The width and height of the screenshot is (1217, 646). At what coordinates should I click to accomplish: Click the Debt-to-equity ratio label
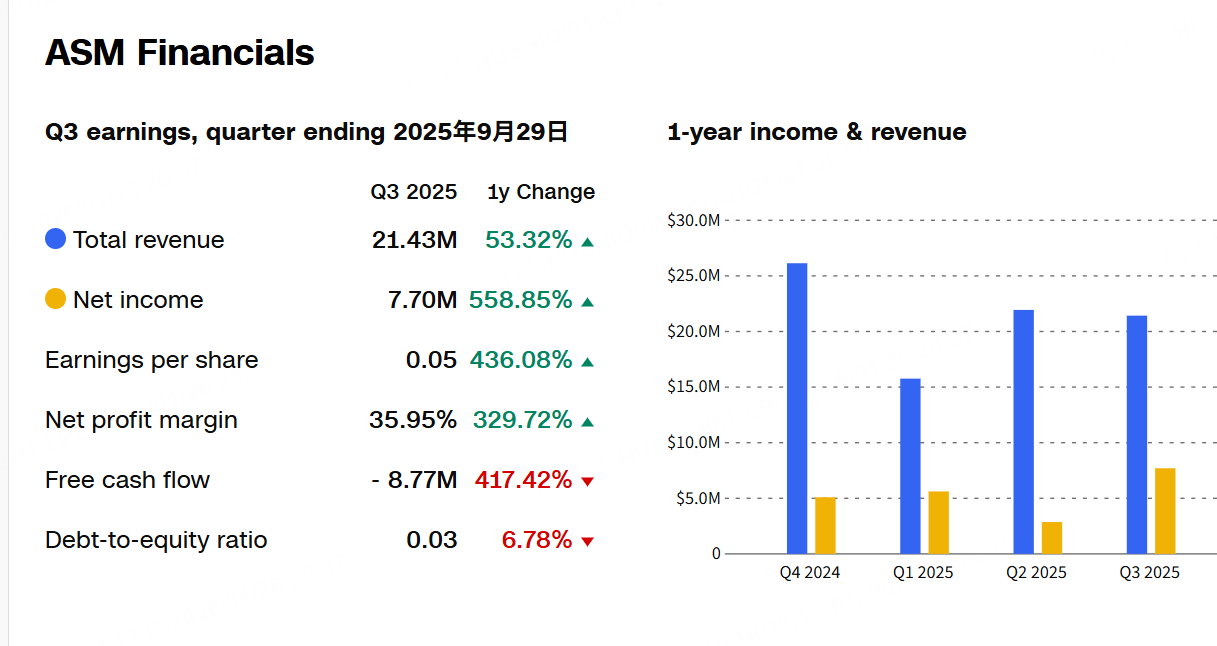tap(156, 540)
